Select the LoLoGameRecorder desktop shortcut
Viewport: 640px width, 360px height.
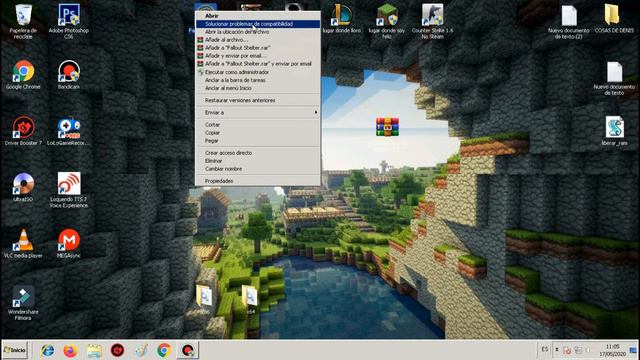tap(69, 131)
